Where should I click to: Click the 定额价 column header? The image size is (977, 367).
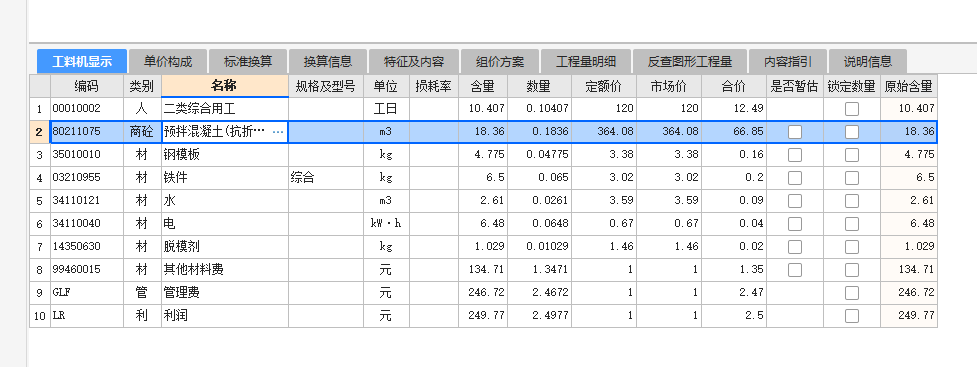click(x=603, y=86)
